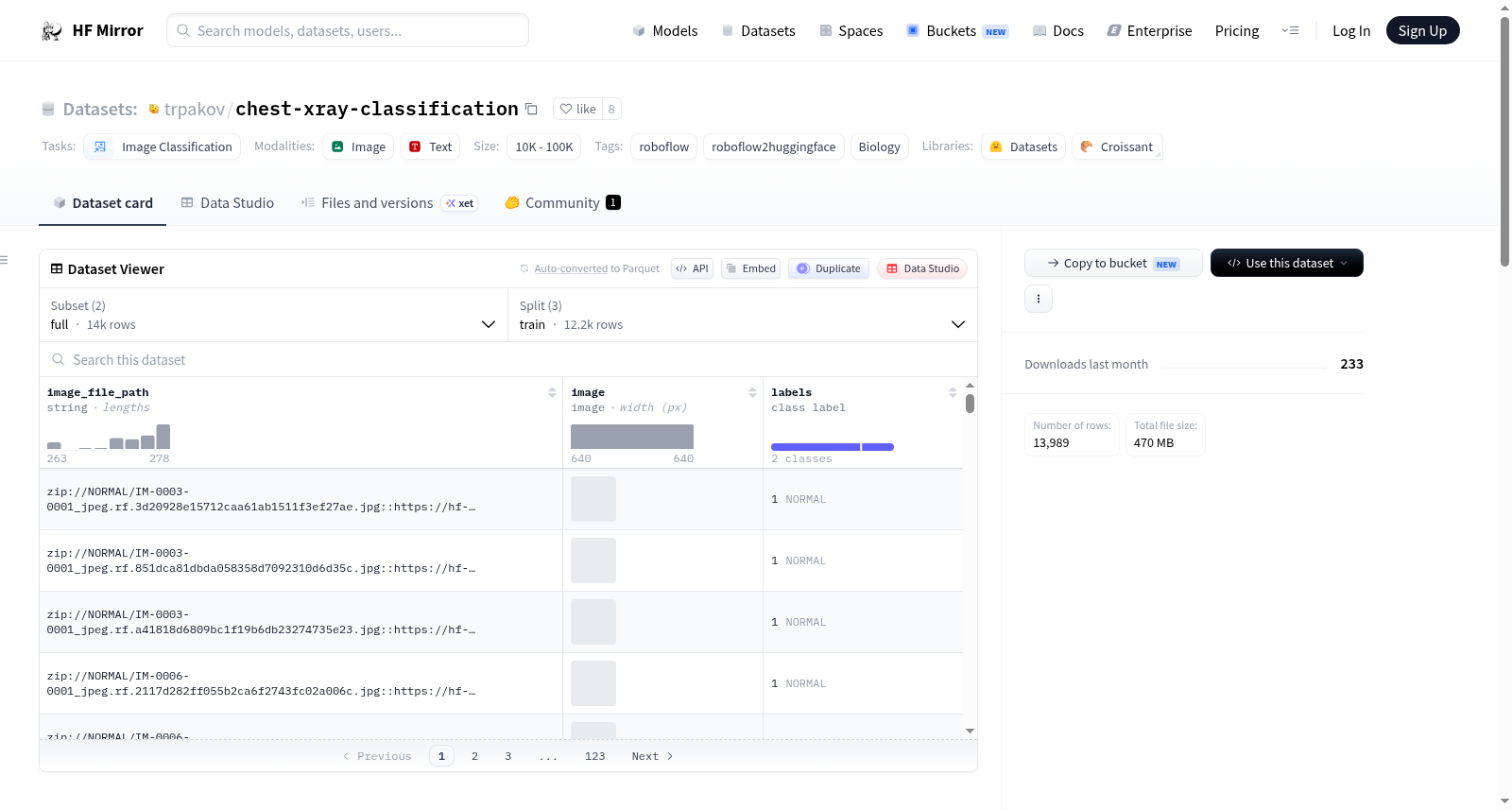
Task: Click the trpakov user avatar icon
Action: pyautogui.click(x=154, y=109)
